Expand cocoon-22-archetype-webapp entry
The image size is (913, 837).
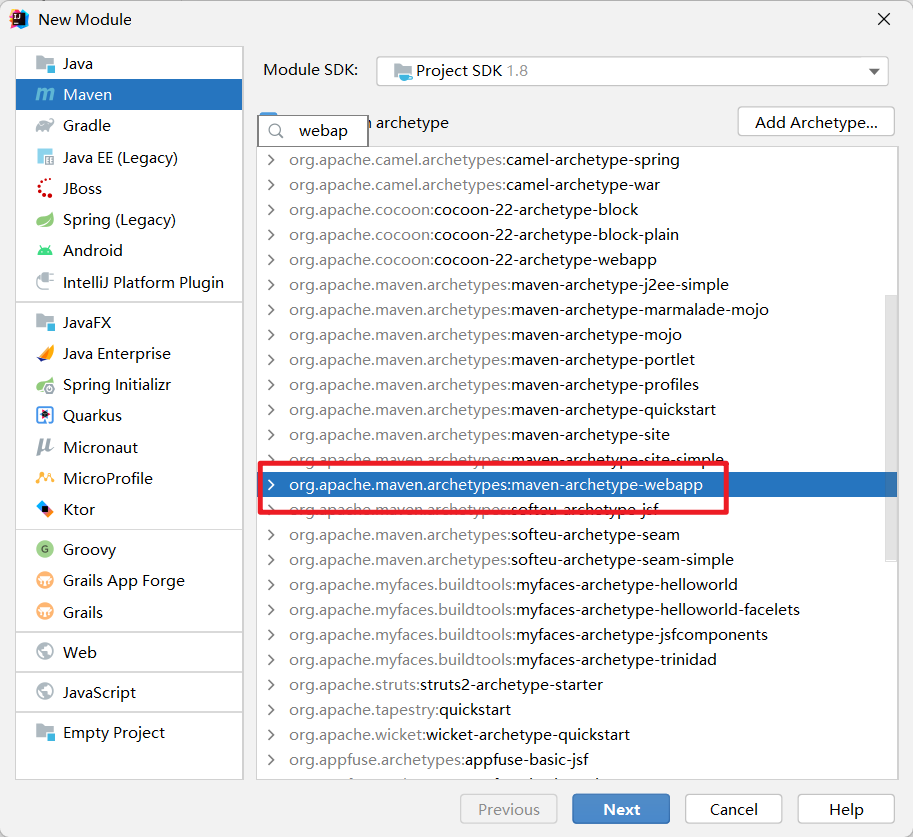(x=271, y=260)
